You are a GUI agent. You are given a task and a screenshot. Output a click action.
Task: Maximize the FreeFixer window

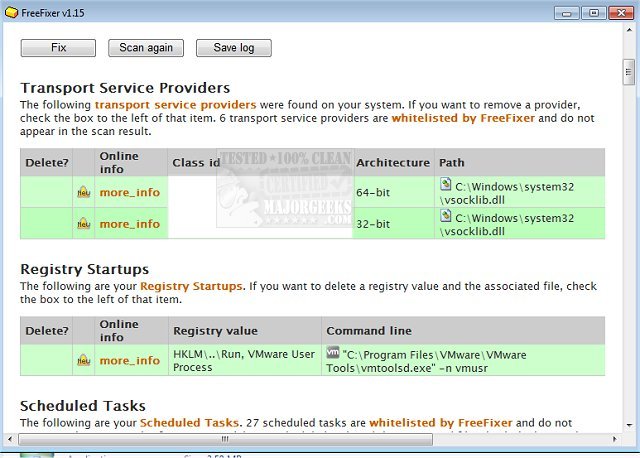(x=594, y=13)
